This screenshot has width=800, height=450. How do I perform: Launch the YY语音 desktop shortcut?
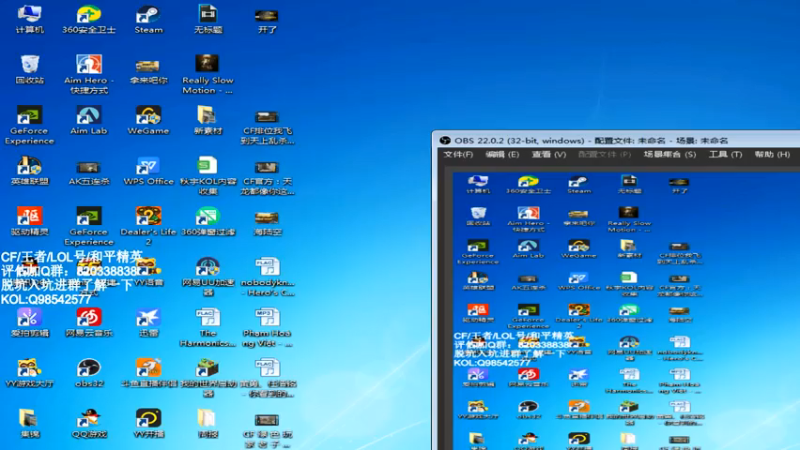point(148,272)
